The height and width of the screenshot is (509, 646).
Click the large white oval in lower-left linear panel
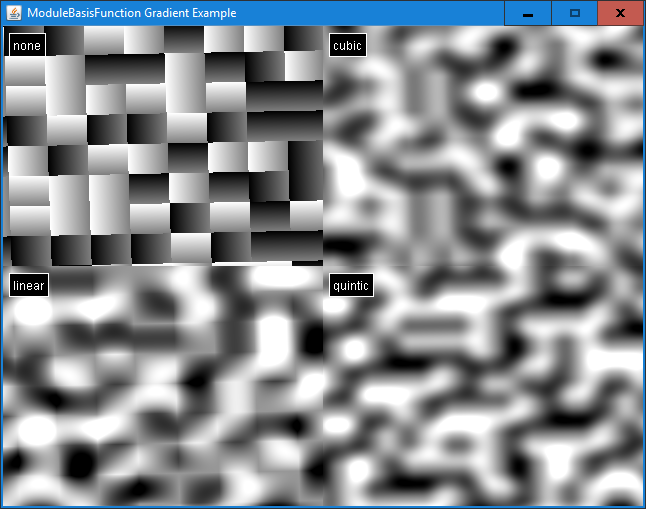point(37,431)
